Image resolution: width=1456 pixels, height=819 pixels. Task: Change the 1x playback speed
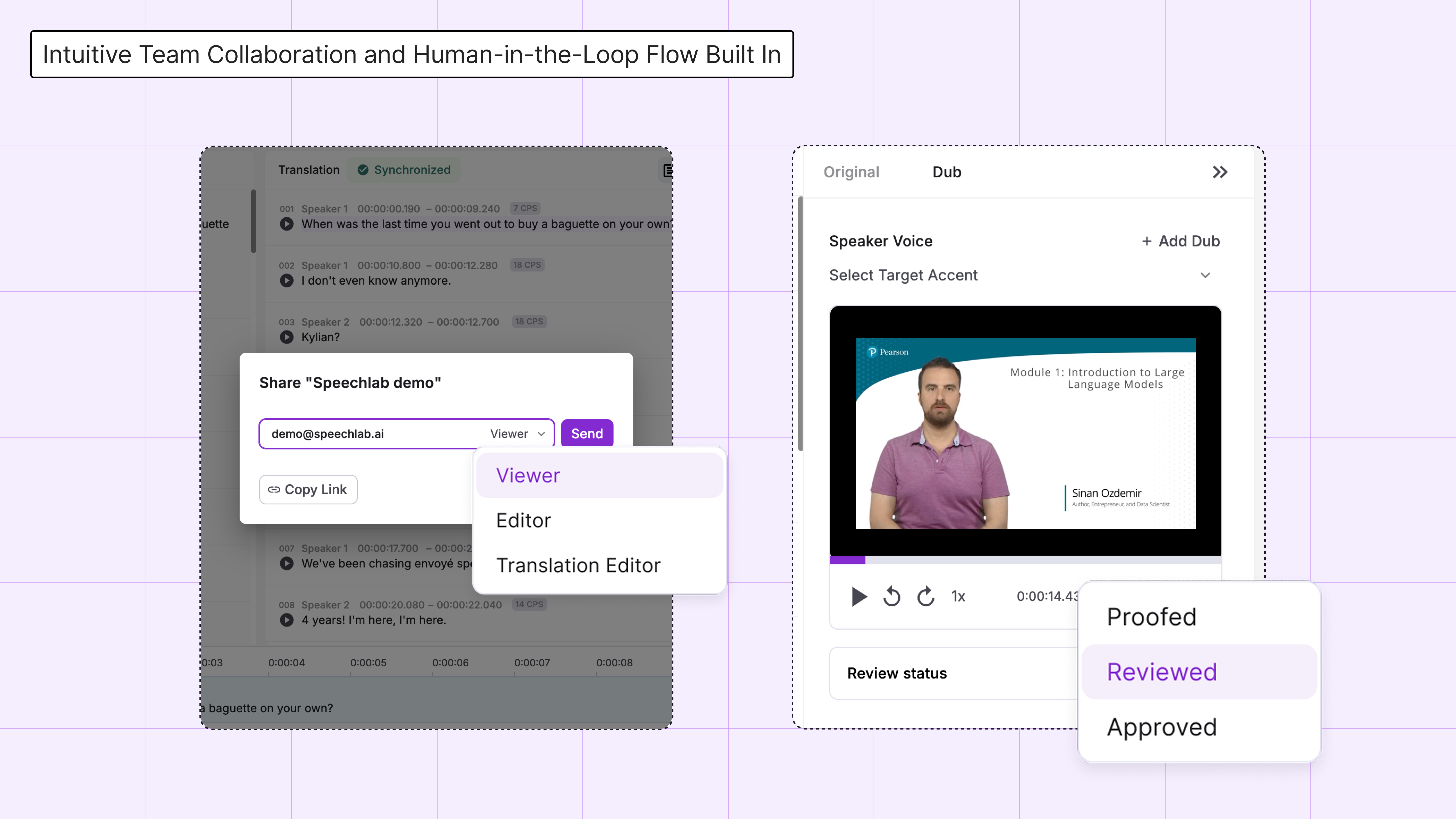[958, 596]
